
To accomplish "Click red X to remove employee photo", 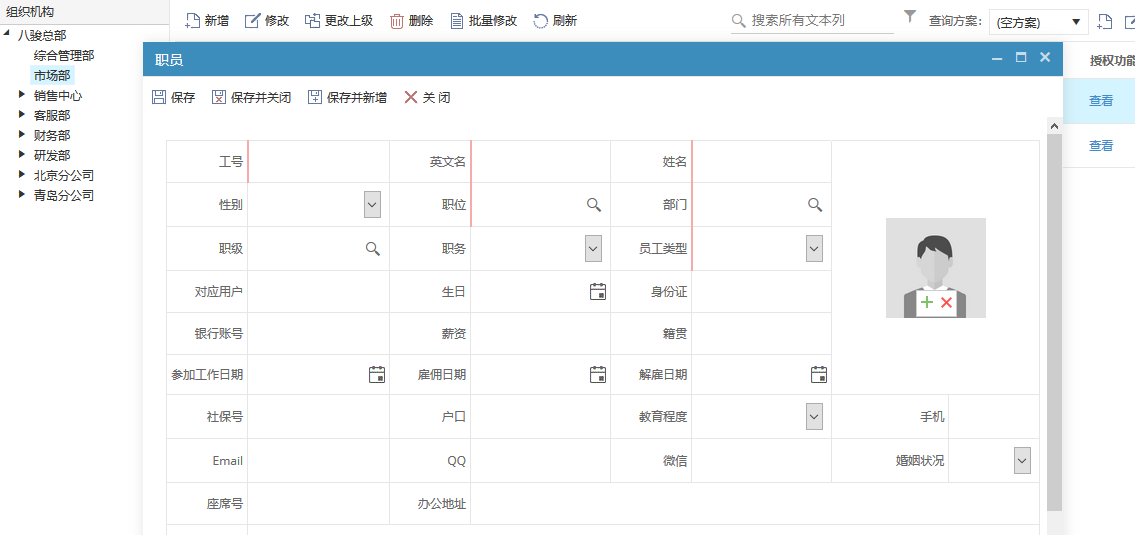I will pyautogui.click(x=946, y=302).
